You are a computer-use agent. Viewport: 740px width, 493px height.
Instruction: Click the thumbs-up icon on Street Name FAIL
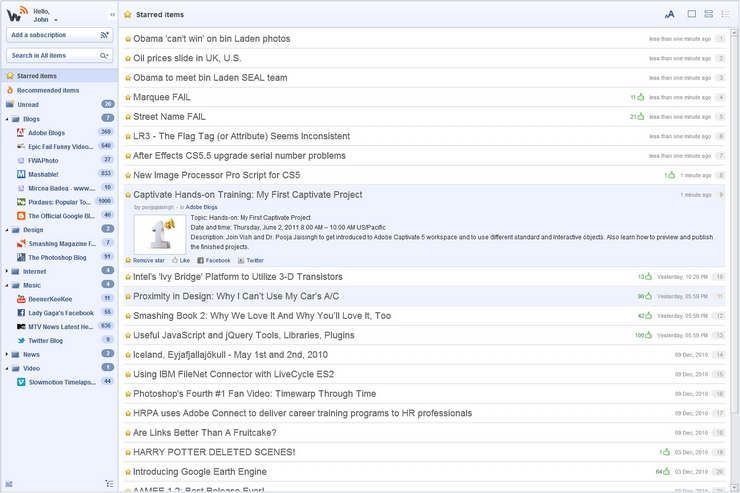point(642,117)
